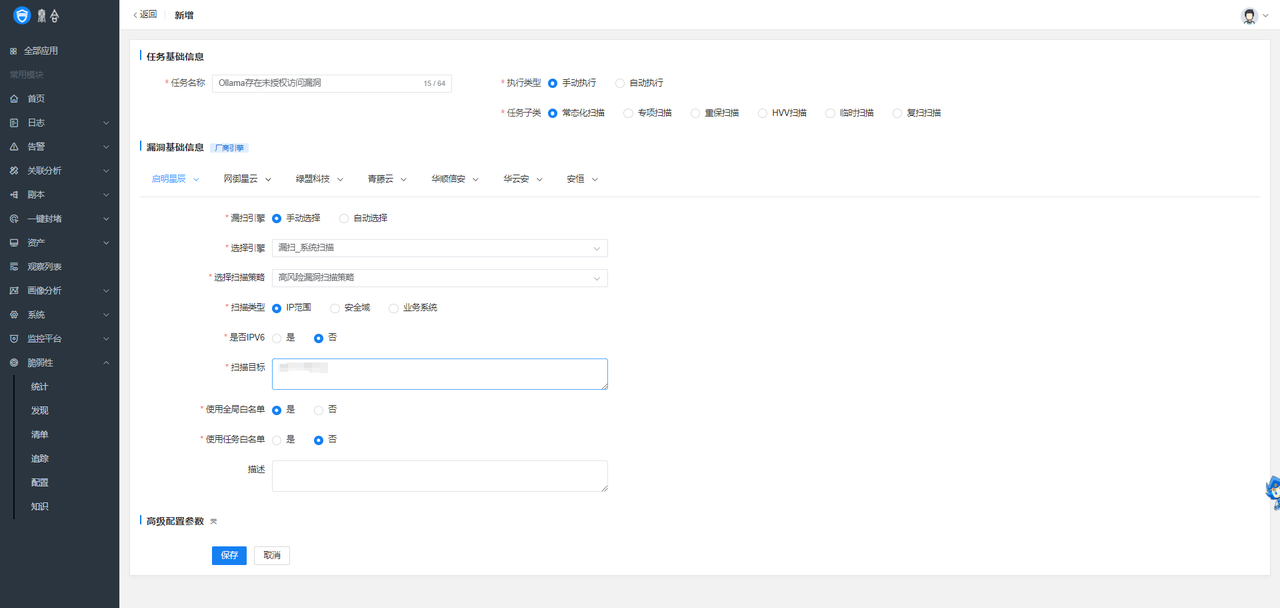Screen dimensions: 1280x608
Task: Click the 监控平台 shield icon
Action: point(14,339)
